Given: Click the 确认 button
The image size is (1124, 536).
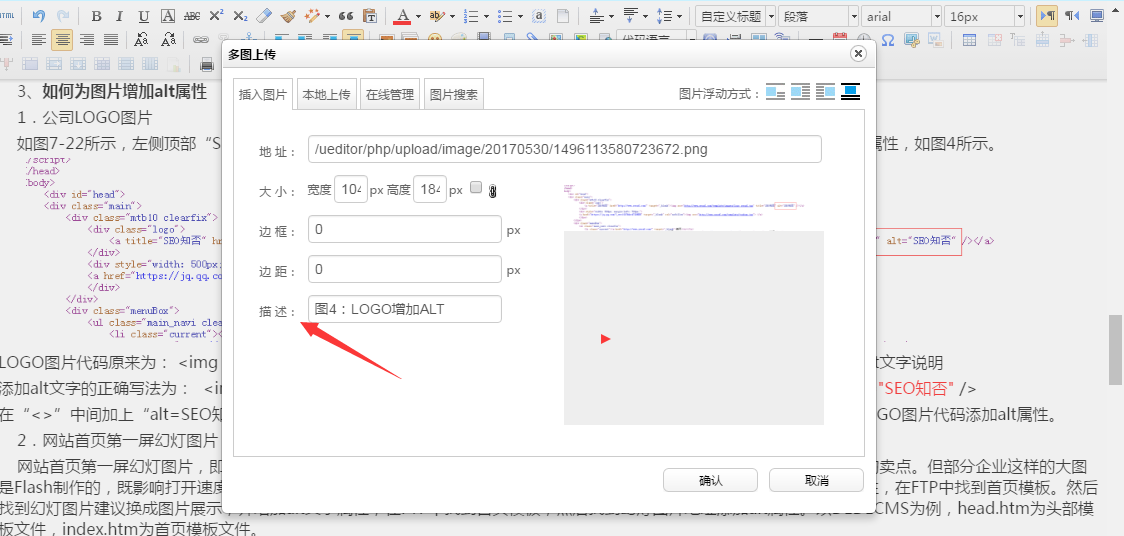Looking at the screenshot, I should click(710, 481).
